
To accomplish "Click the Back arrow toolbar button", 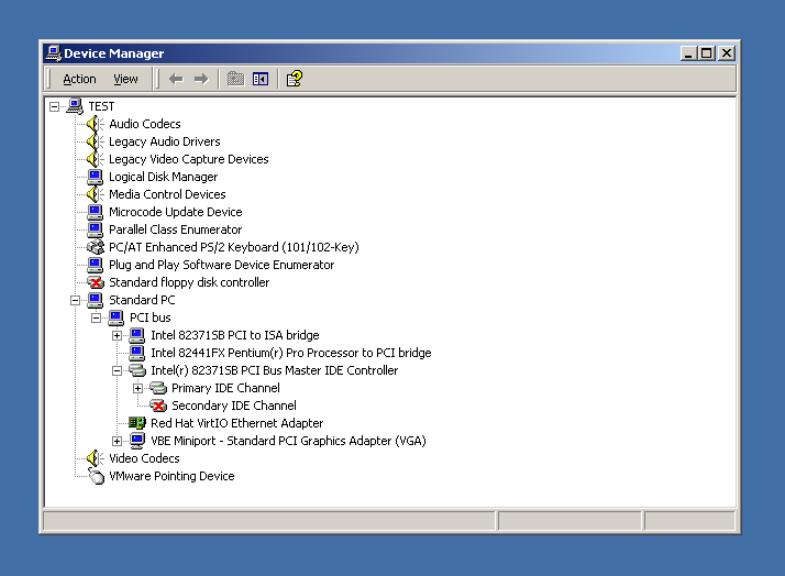I will pyautogui.click(x=176, y=79).
